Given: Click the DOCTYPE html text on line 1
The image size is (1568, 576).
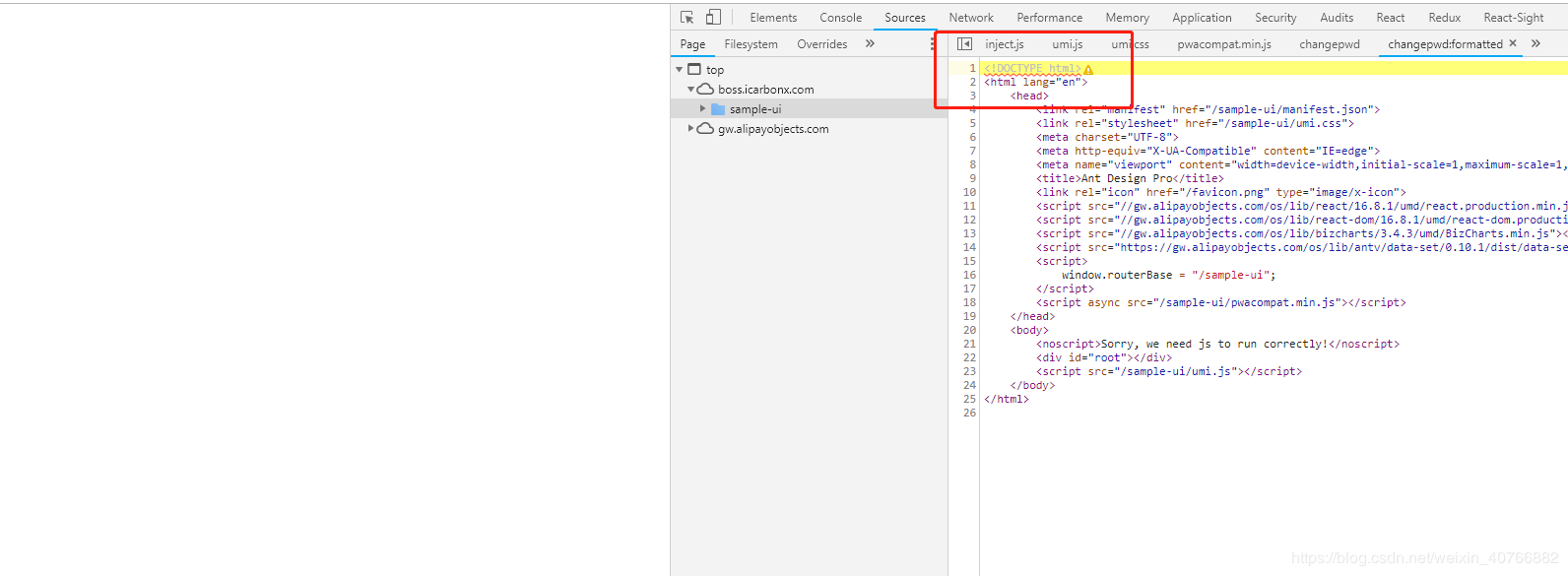Looking at the screenshot, I should point(1032,69).
